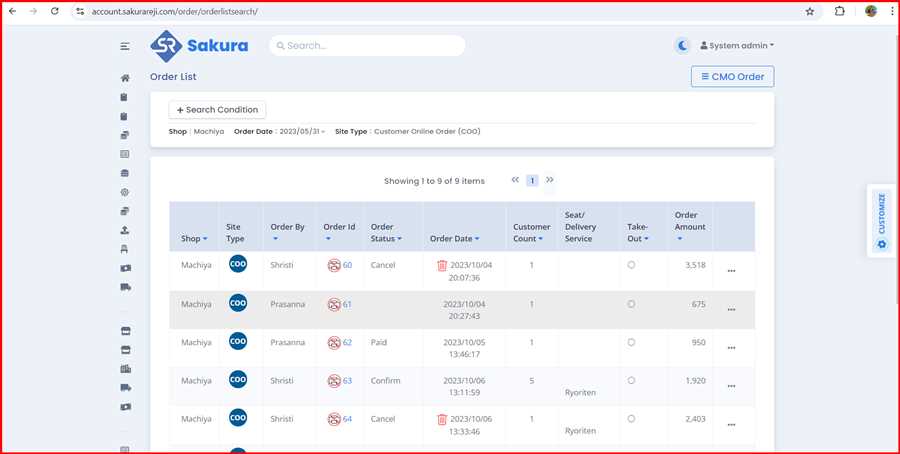Open the Home icon in the sidebar
The width and height of the screenshot is (900, 454).
(125, 78)
